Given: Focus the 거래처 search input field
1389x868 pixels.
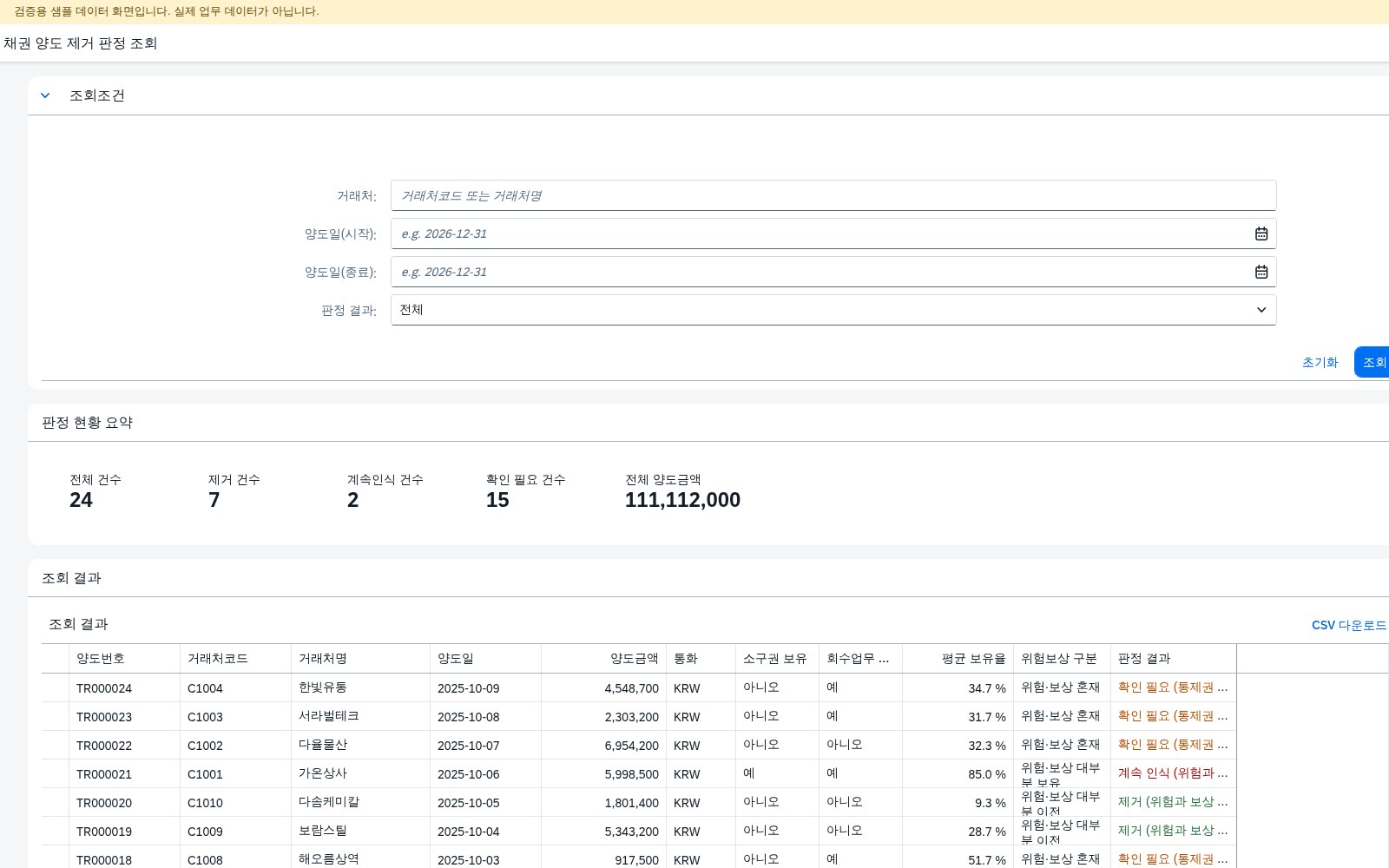Looking at the screenshot, I should coord(833,195).
